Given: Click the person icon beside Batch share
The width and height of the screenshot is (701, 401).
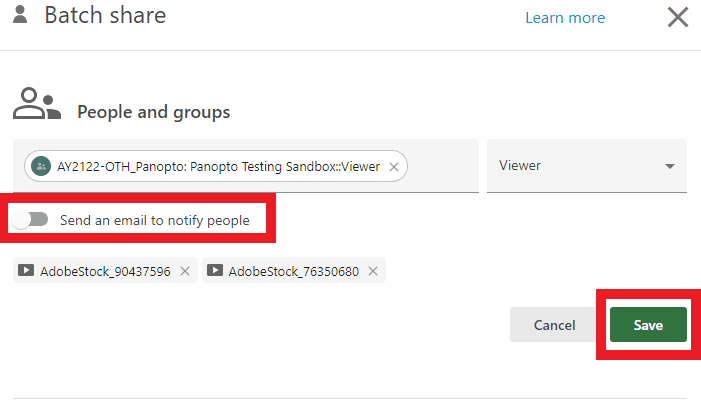Looking at the screenshot, I should click(x=20, y=16).
